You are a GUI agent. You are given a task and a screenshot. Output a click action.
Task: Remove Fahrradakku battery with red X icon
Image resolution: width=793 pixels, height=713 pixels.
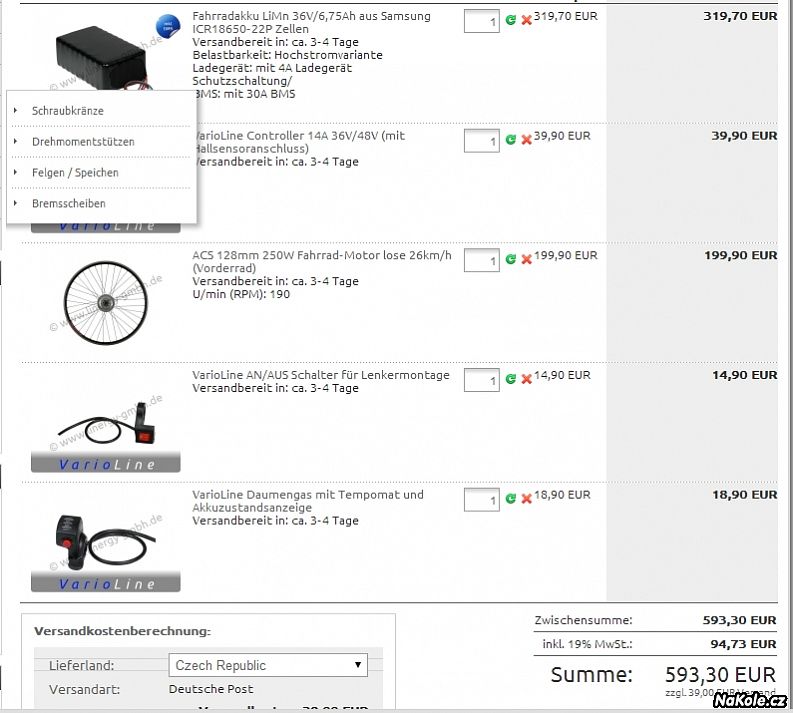(x=526, y=20)
